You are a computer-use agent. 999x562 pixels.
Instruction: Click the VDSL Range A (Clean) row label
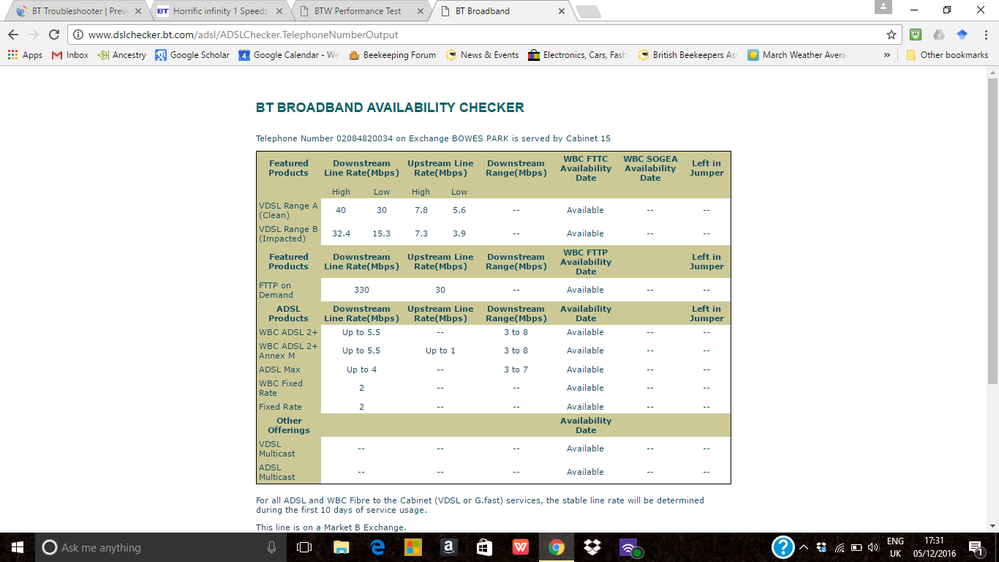[x=288, y=210]
